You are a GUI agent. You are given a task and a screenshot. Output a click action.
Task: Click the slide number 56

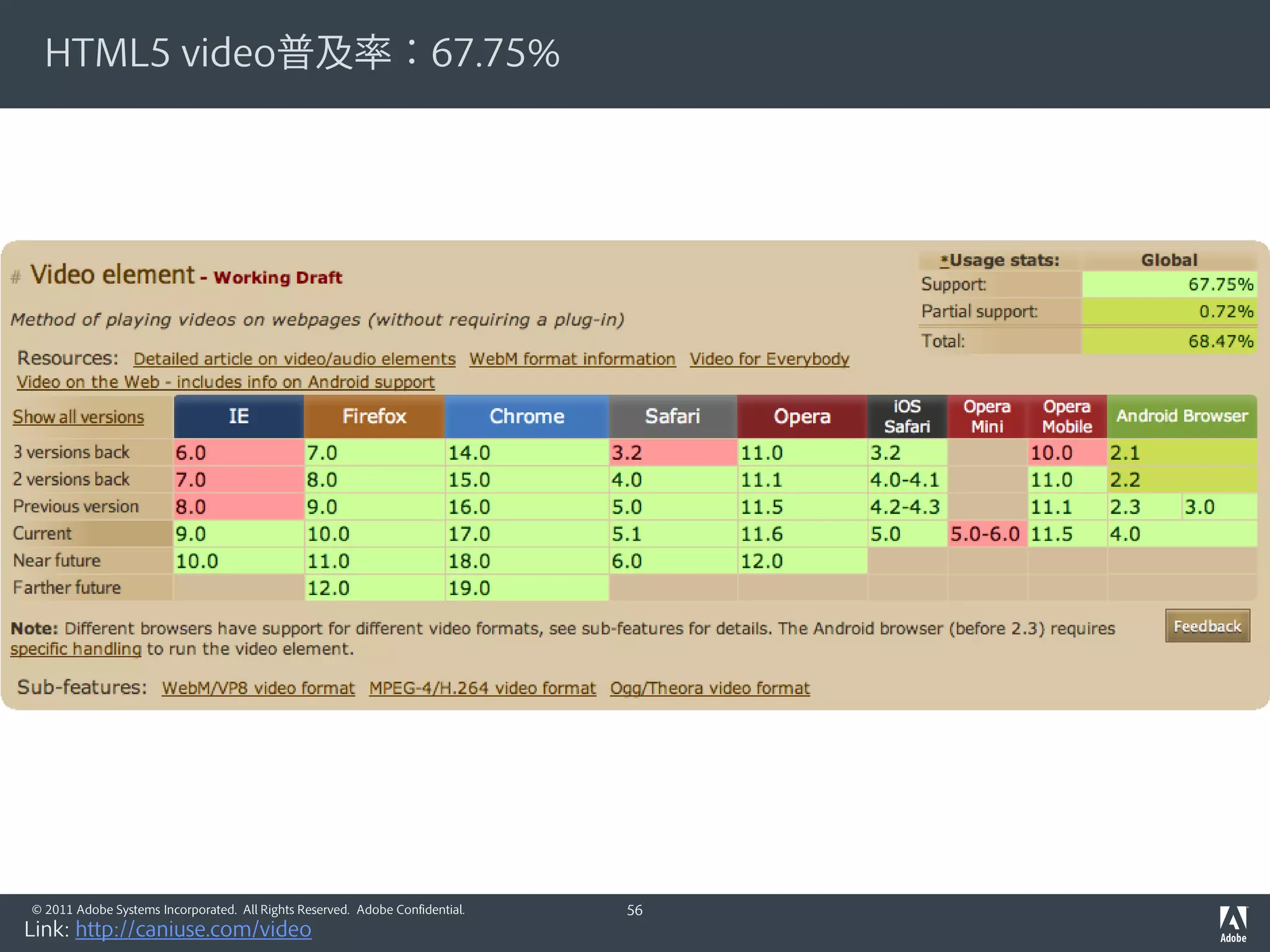pyautogui.click(x=634, y=910)
